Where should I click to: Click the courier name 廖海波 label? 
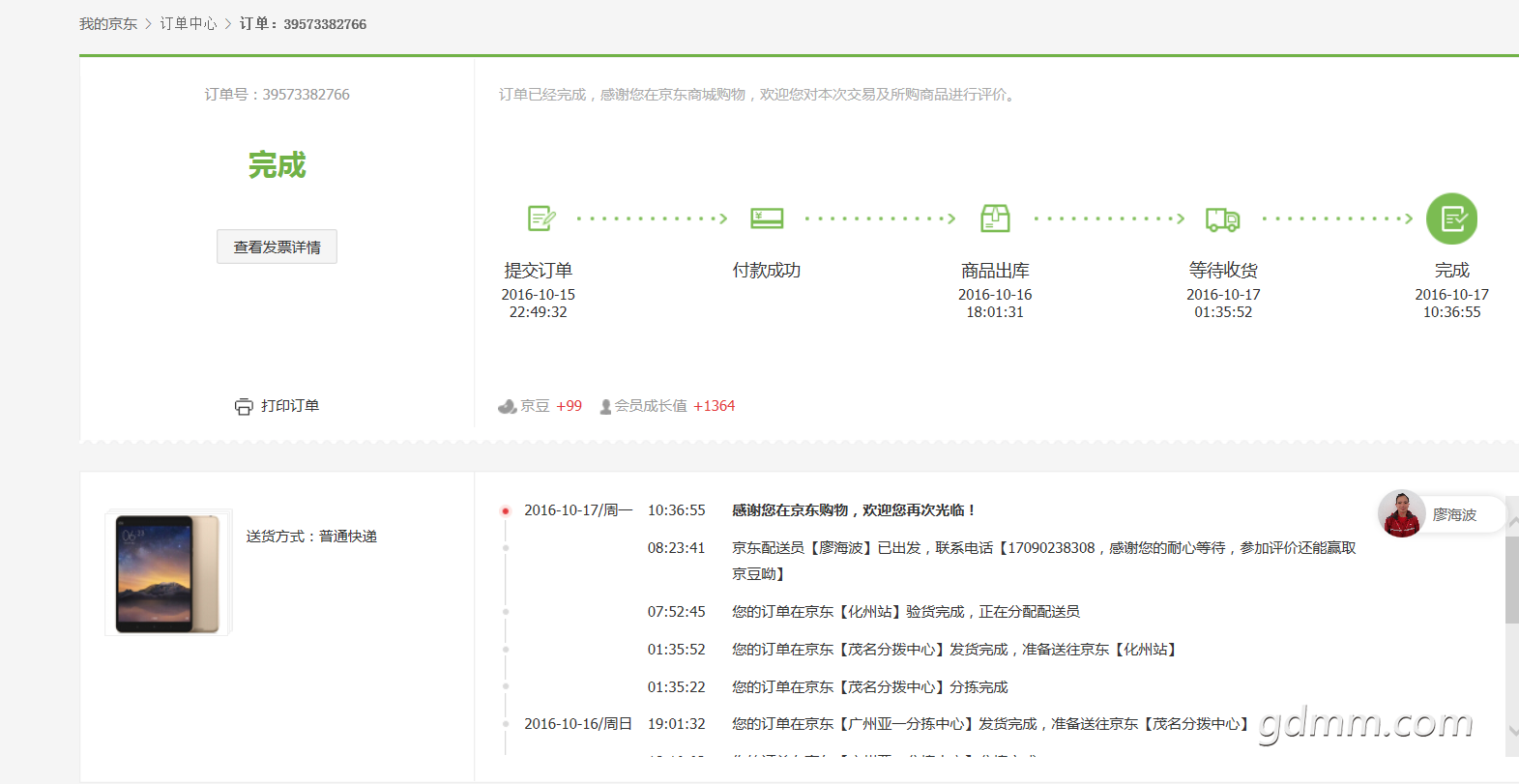[1454, 515]
